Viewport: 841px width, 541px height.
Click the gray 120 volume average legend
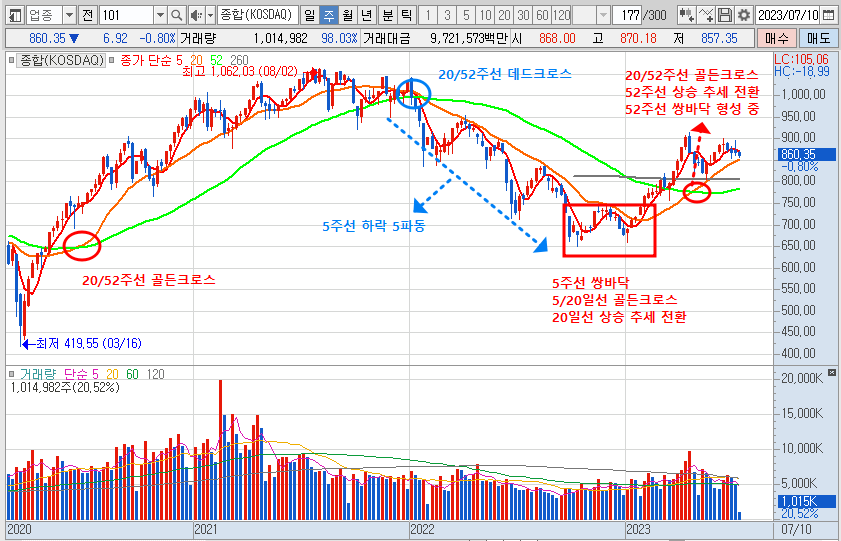tap(155, 374)
